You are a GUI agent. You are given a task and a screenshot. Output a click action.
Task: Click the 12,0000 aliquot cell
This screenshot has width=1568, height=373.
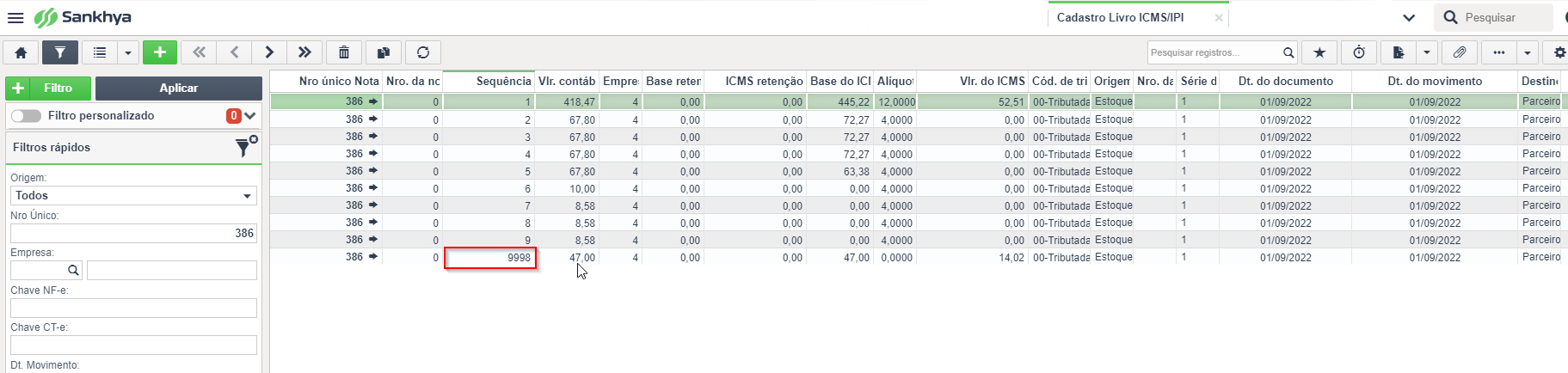pos(895,102)
